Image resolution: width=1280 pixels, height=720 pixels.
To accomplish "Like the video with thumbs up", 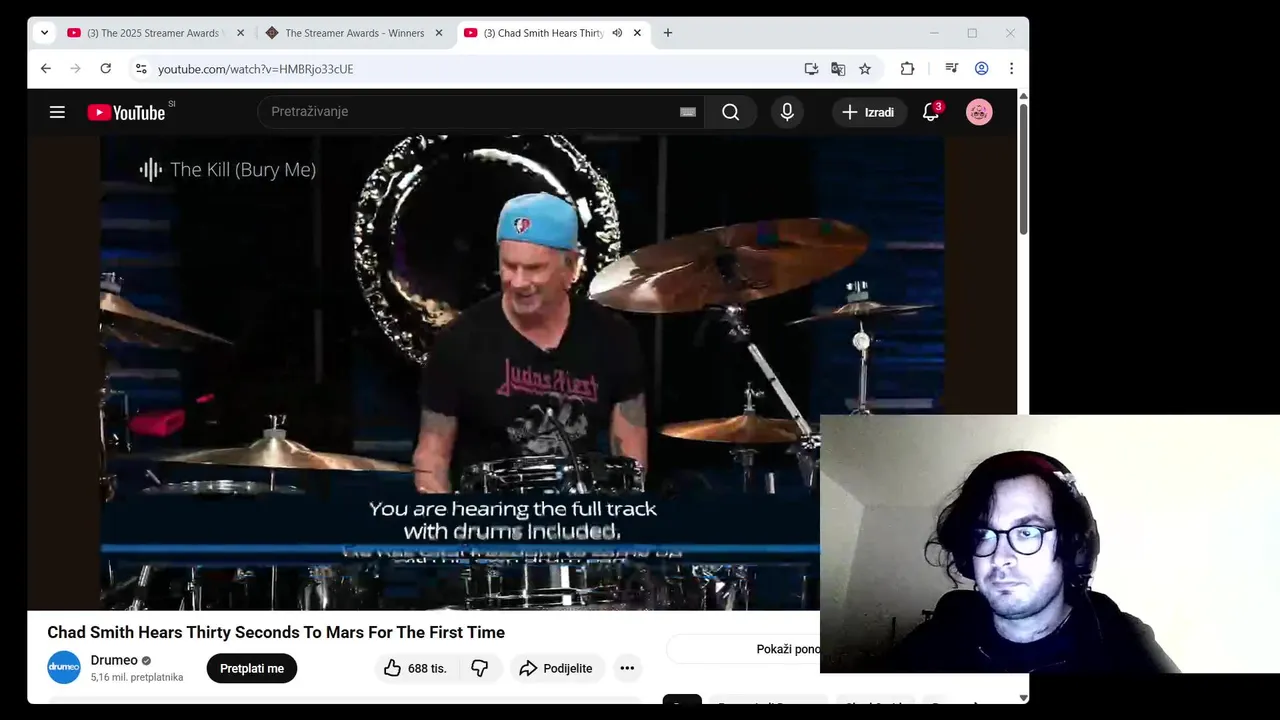I will tap(416, 668).
